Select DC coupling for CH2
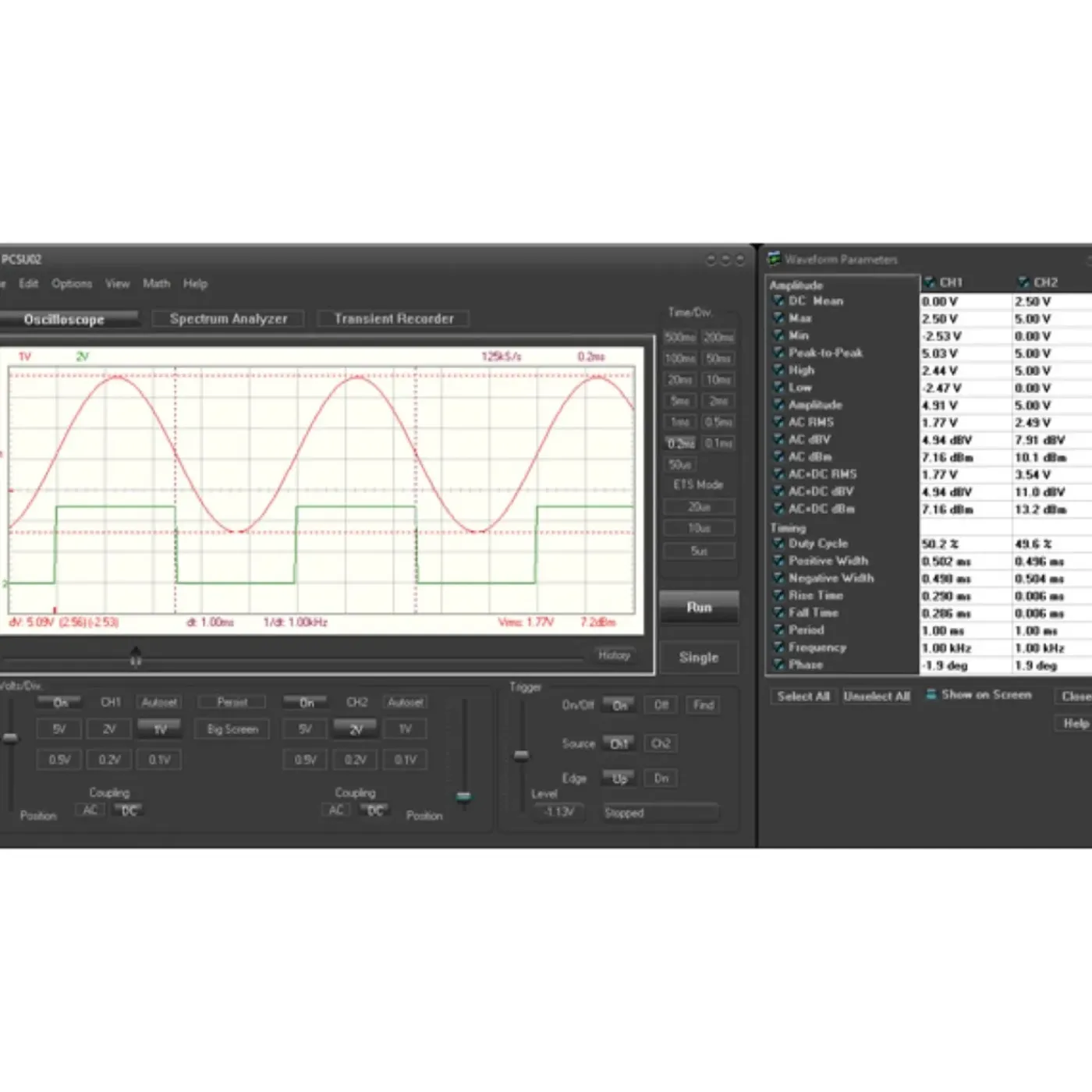This screenshot has height=1092, width=1092. click(x=374, y=811)
